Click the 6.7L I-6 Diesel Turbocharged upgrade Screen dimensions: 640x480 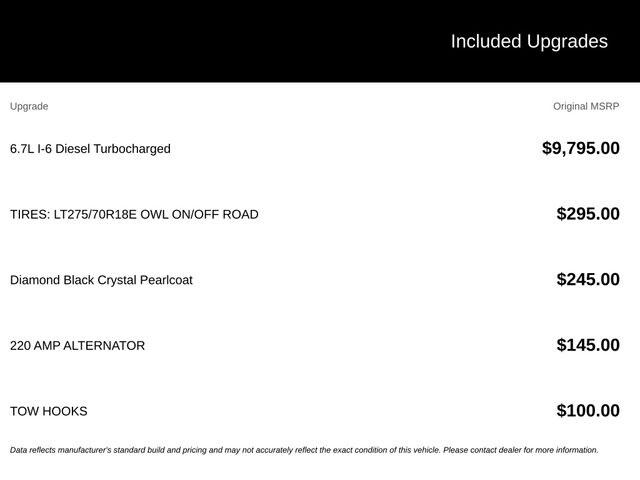coord(90,149)
